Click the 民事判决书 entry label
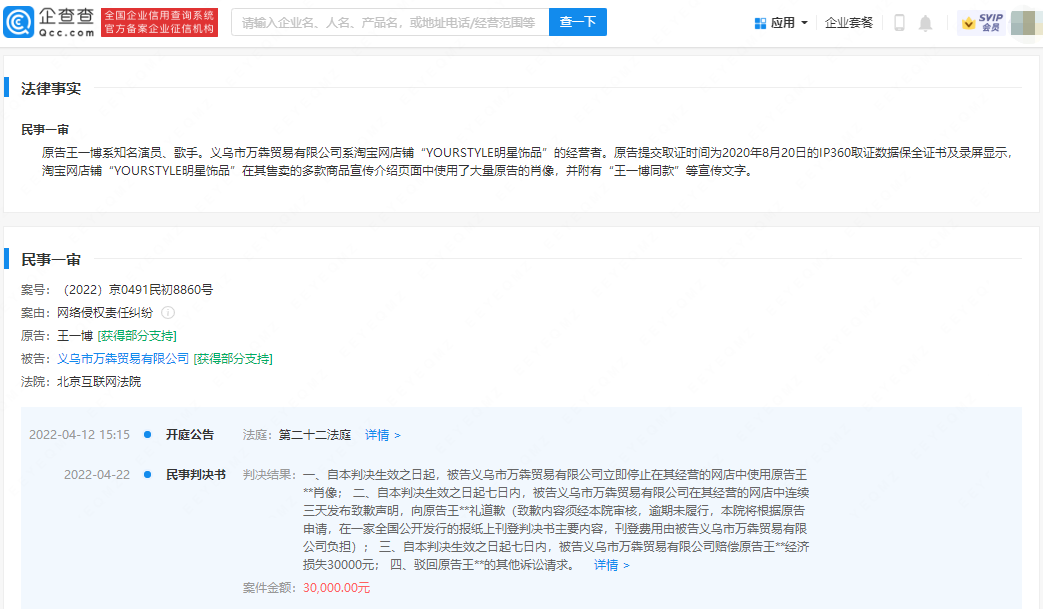 [x=196, y=475]
